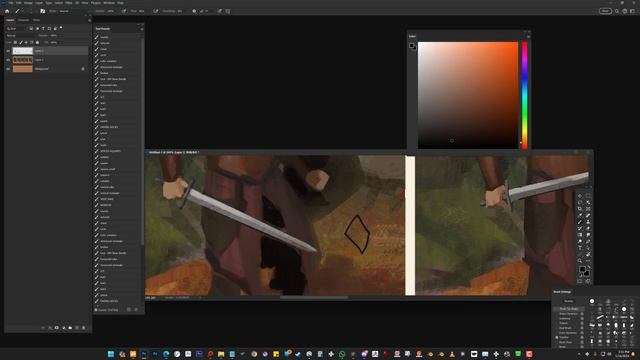
Task: Hide Layer 1 with eye icon
Action: pyautogui.click(x=8, y=60)
